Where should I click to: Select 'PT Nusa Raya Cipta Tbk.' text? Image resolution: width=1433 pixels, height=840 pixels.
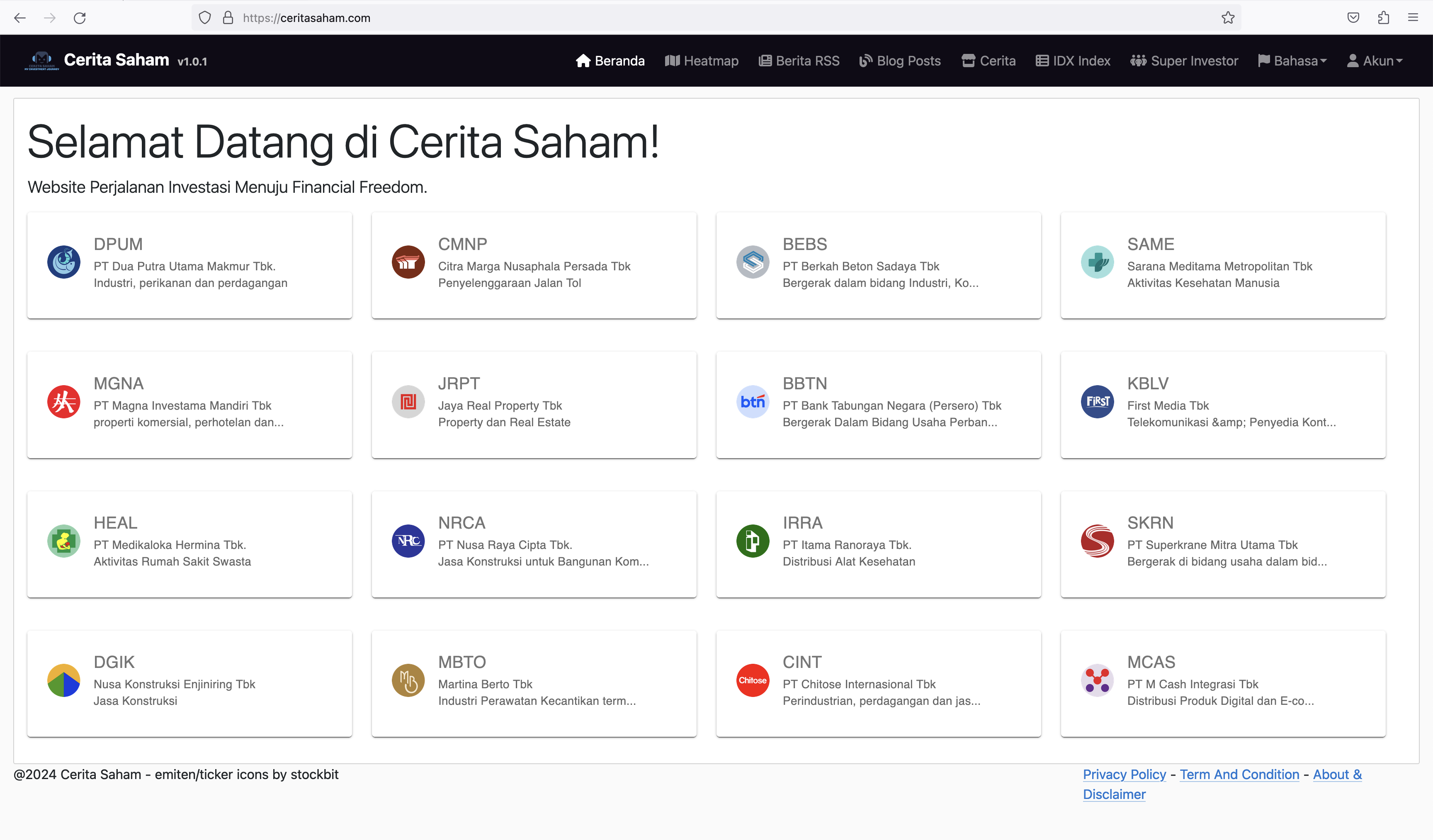point(505,545)
